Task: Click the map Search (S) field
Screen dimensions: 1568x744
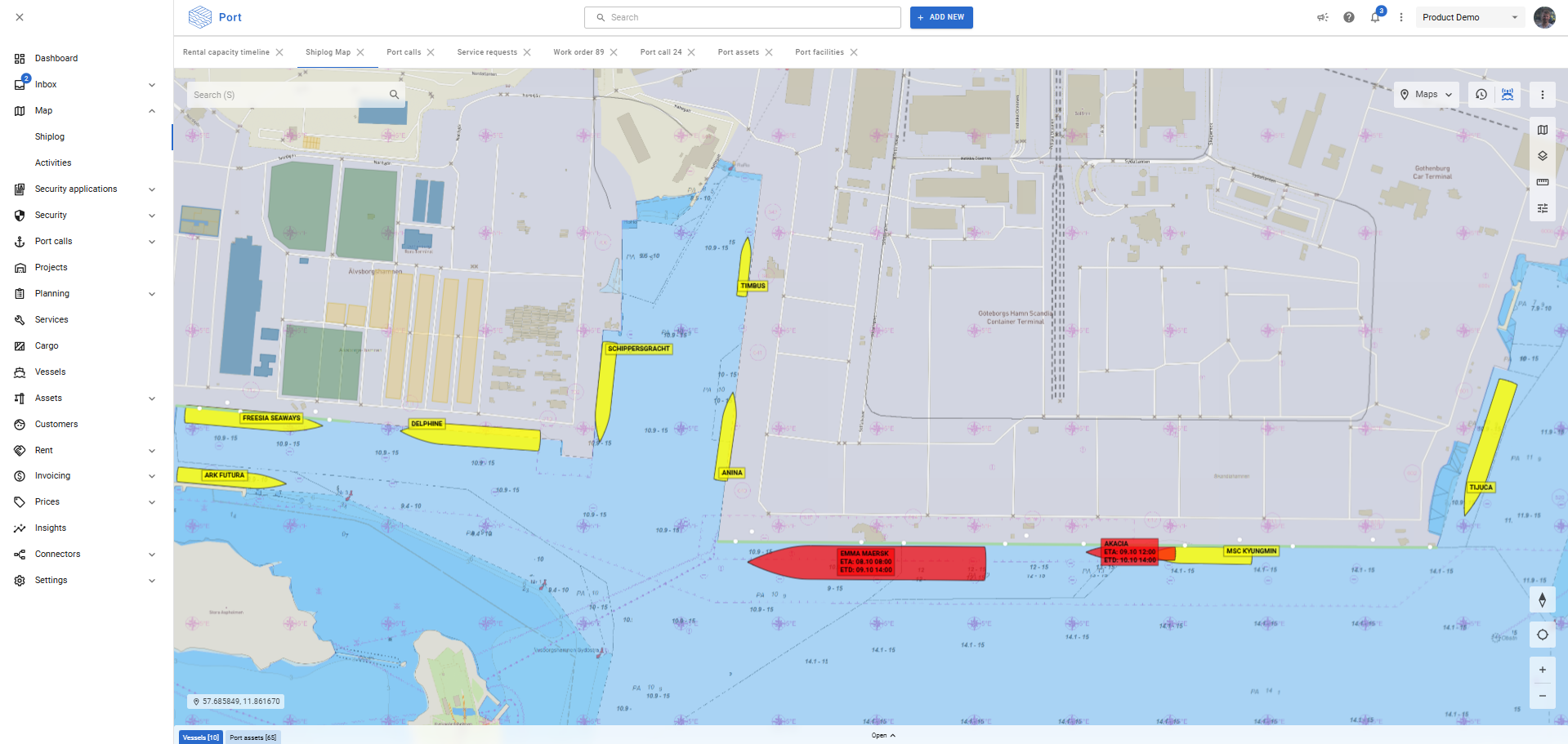Action: click(x=288, y=95)
